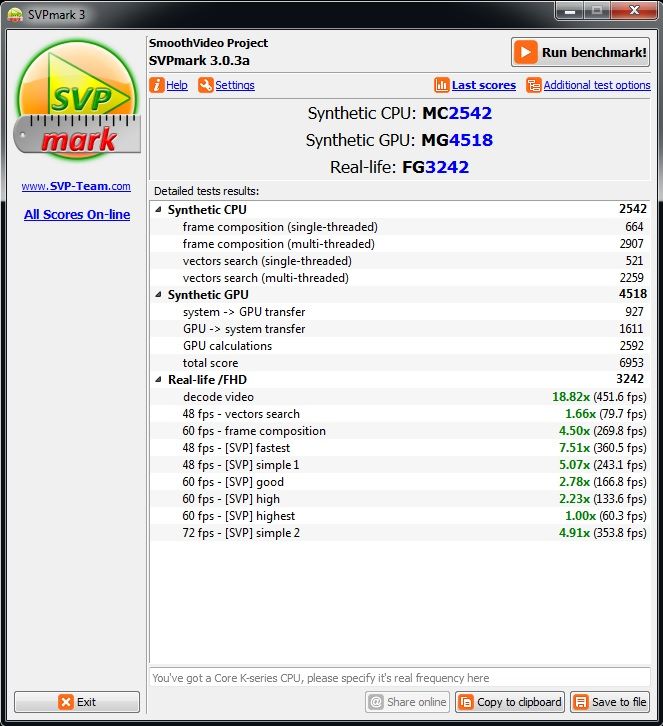Select the GPU calculations row

pyautogui.click(x=400, y=346)
